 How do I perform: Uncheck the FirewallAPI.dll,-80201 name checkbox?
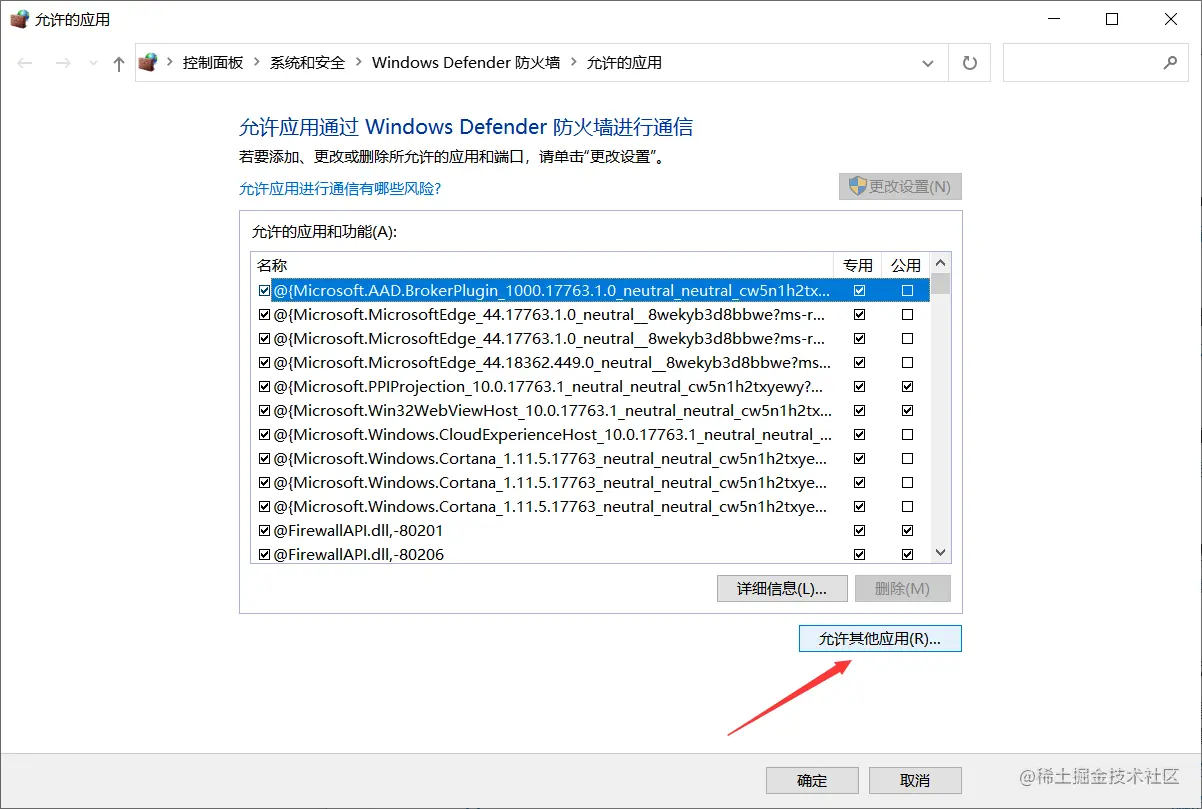[x=264, y=530]
